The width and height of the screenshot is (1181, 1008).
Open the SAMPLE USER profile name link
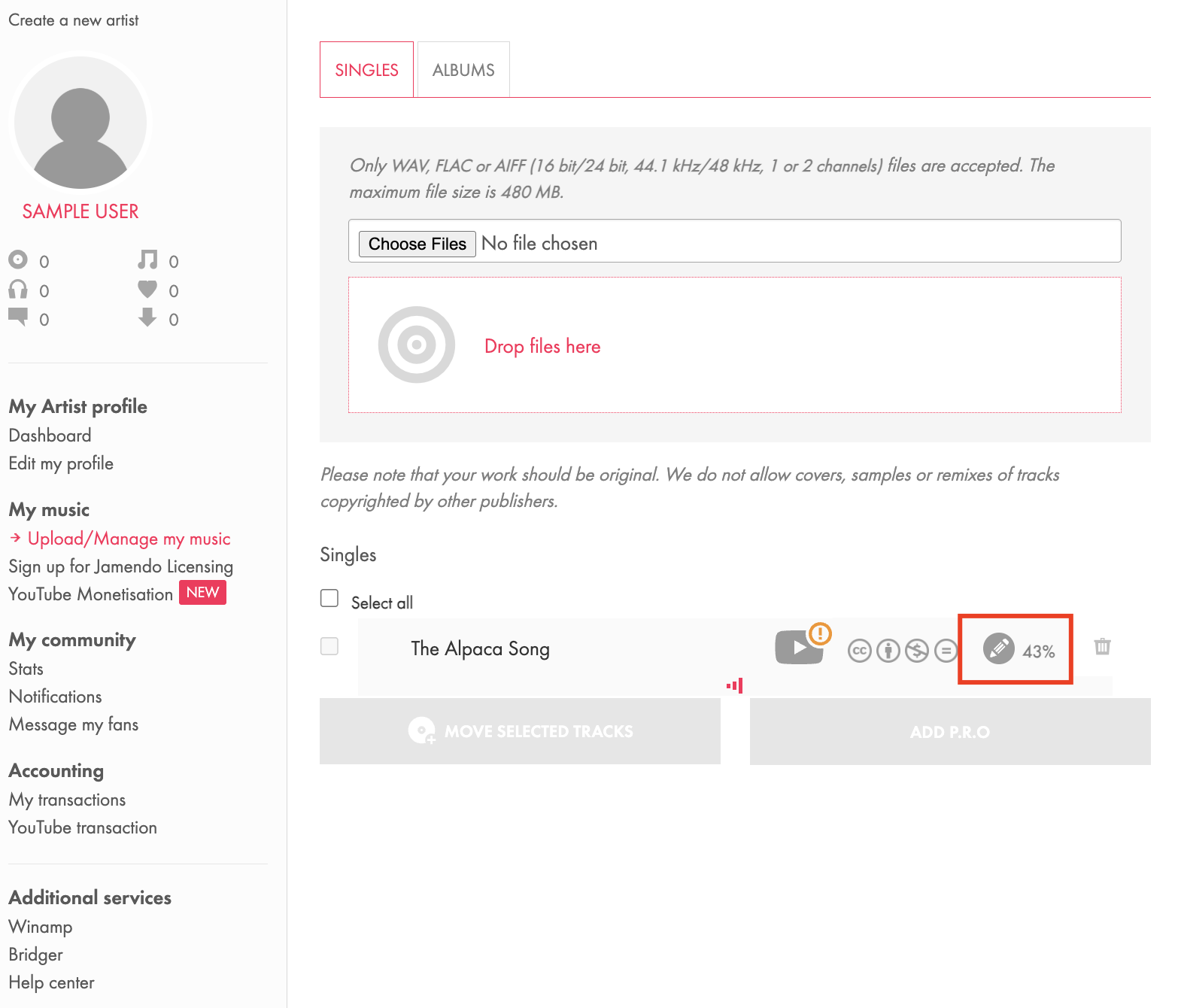click(x=80, y=211)
